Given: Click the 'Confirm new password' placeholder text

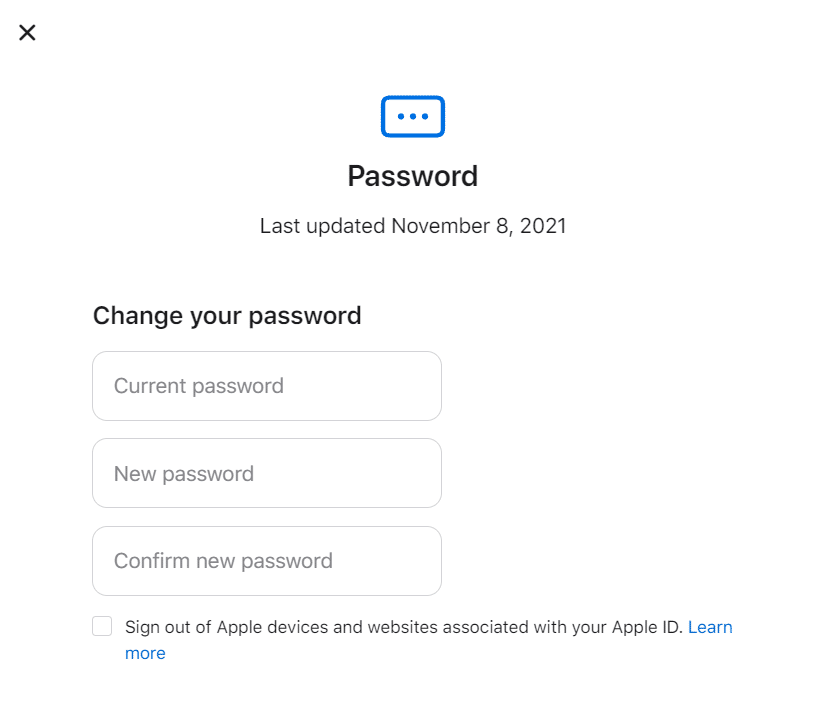Looking at the screenshot, I should coord(223,561).
